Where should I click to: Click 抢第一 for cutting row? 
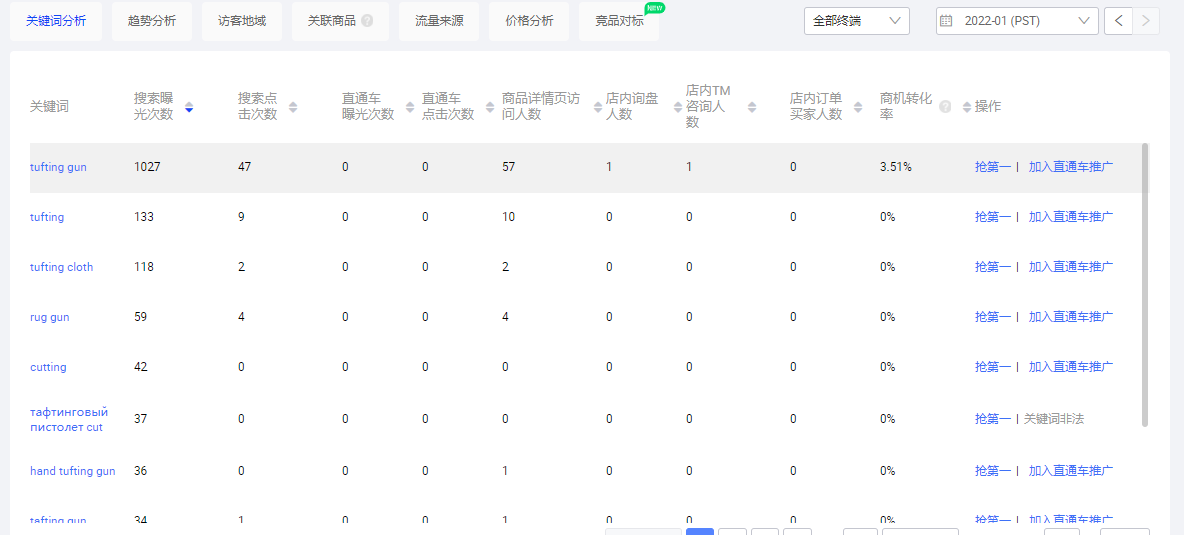[992, 367]
